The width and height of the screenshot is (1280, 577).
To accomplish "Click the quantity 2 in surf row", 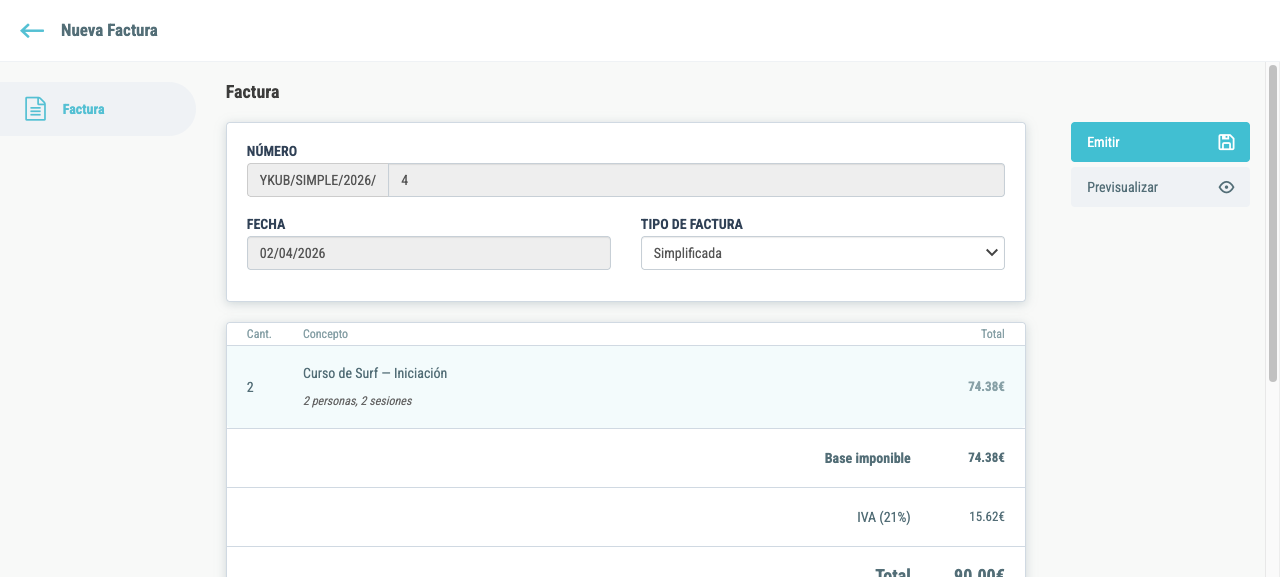I will tap(250, 387).
